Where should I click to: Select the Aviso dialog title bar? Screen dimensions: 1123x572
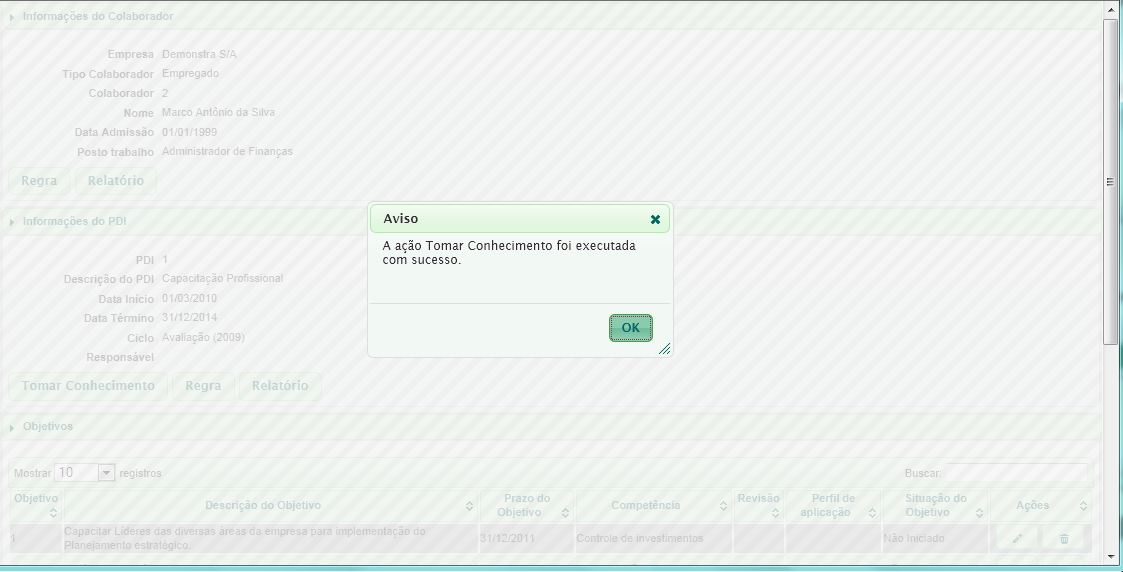click(x=519, y=219)
